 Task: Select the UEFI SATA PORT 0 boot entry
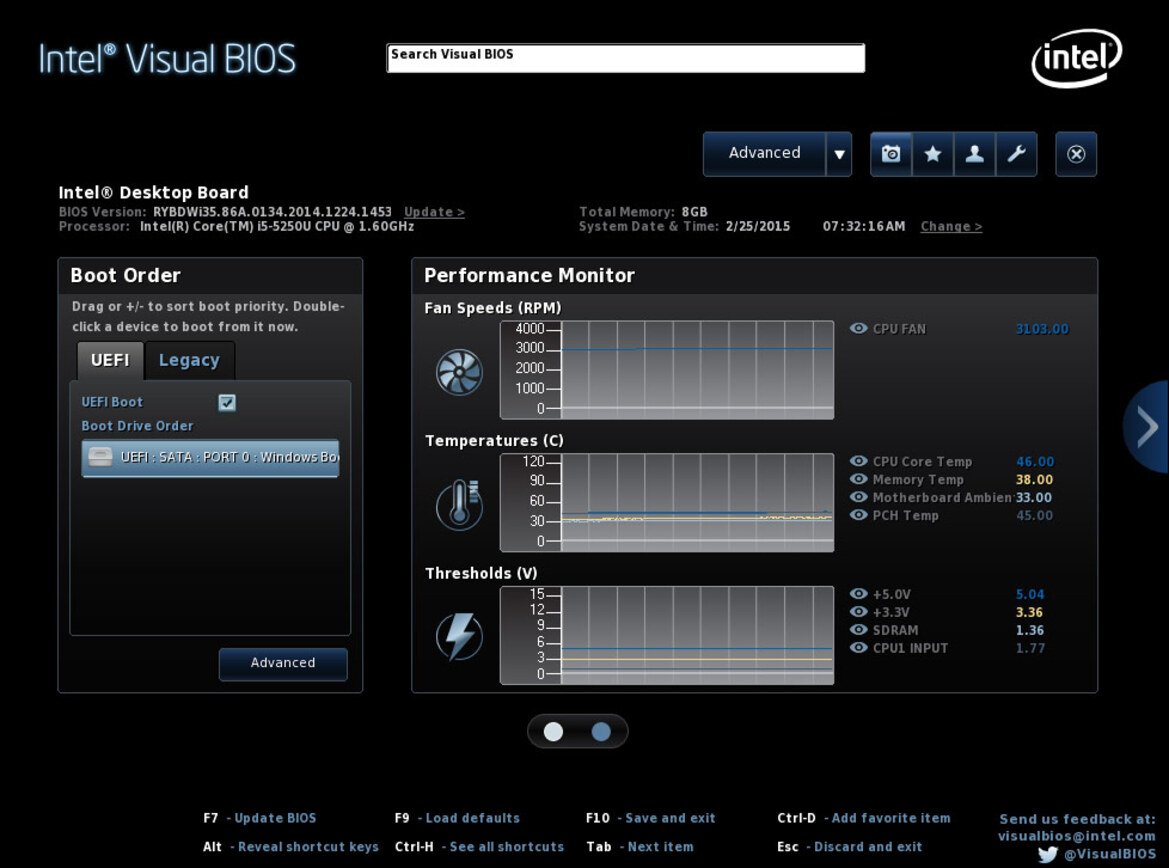point(210,457)
